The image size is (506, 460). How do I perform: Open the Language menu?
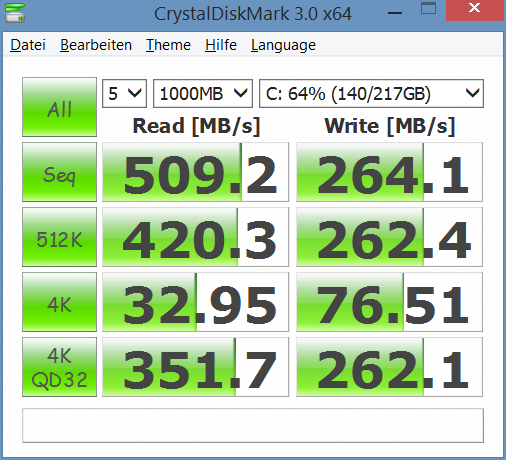coord(283,45)
